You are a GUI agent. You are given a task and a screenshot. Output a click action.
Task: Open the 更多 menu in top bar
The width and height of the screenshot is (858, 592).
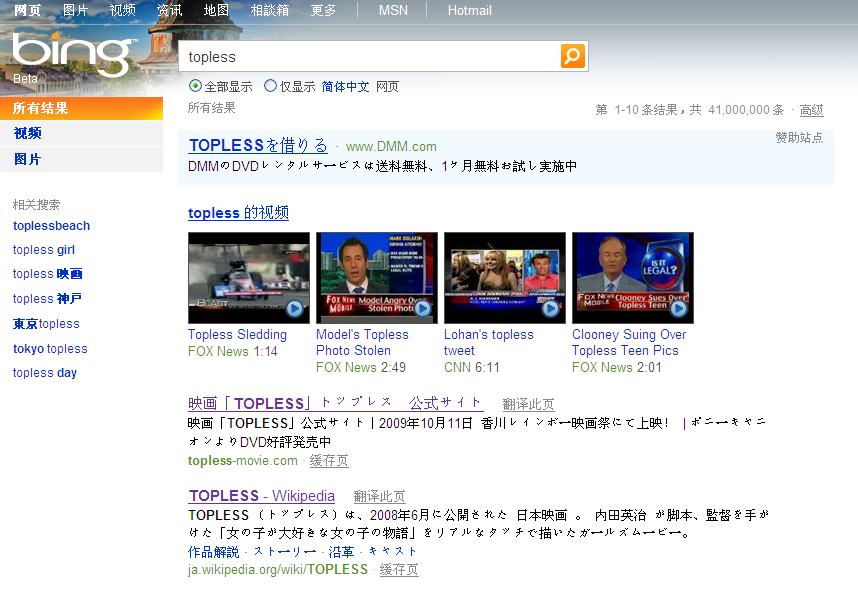[x=323, y=10]
